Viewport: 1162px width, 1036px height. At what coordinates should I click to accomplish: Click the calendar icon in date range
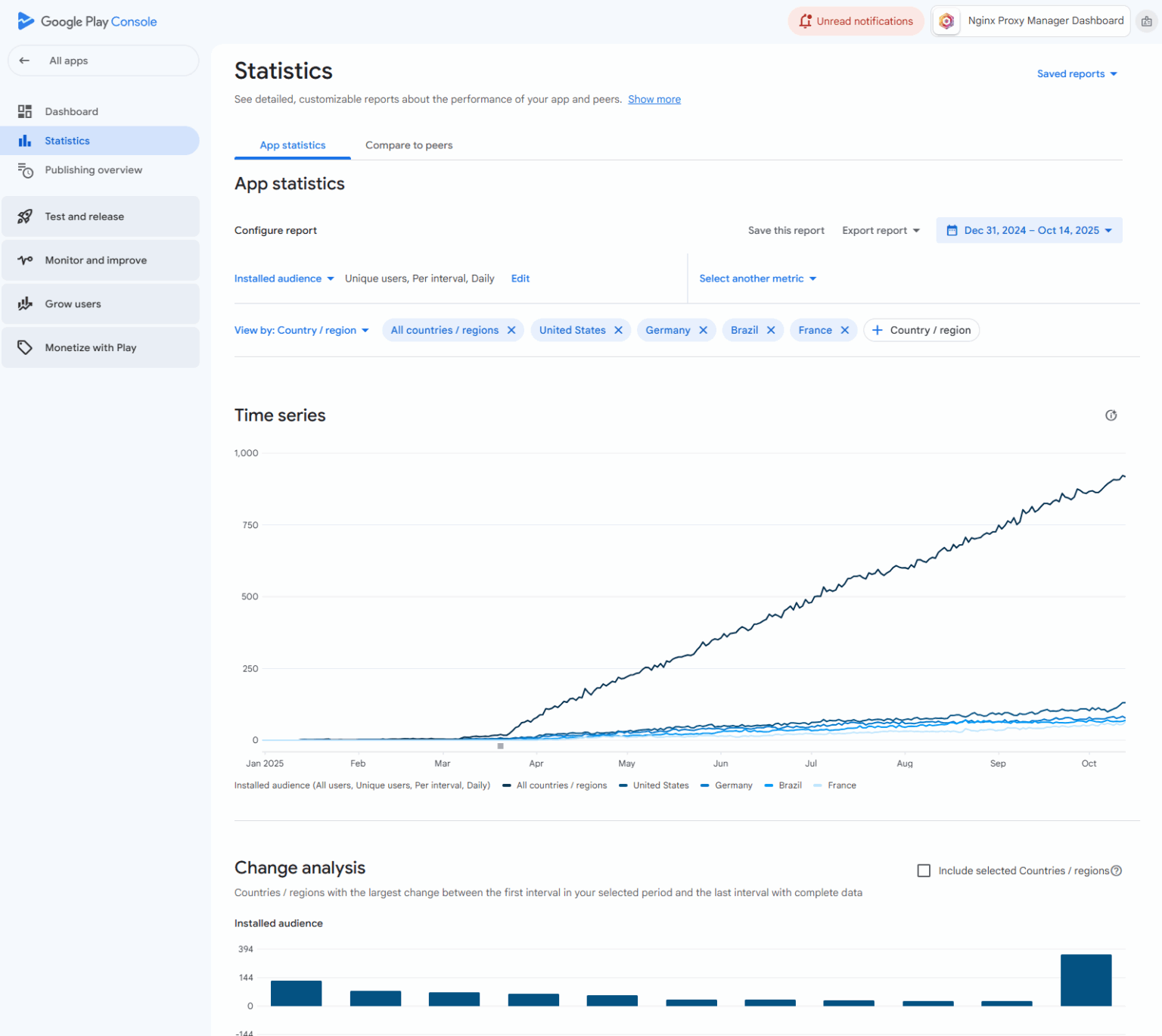click(x=952, y=230)
